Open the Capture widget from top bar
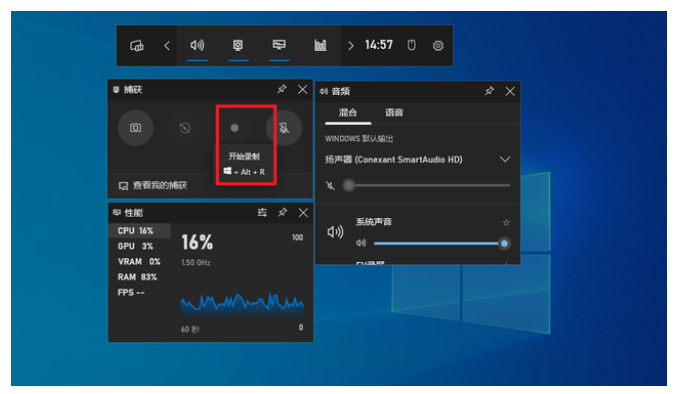Image resolution: width=674 pixels, height=394 pixels. (x=238, y=45)
